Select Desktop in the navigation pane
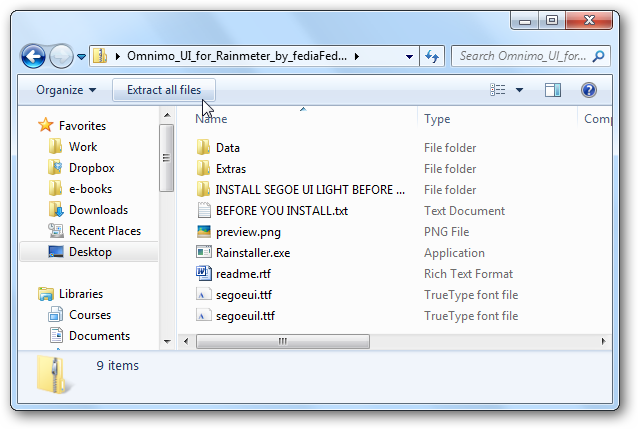This screenshot has width=638, height=429. click(89, 252)
